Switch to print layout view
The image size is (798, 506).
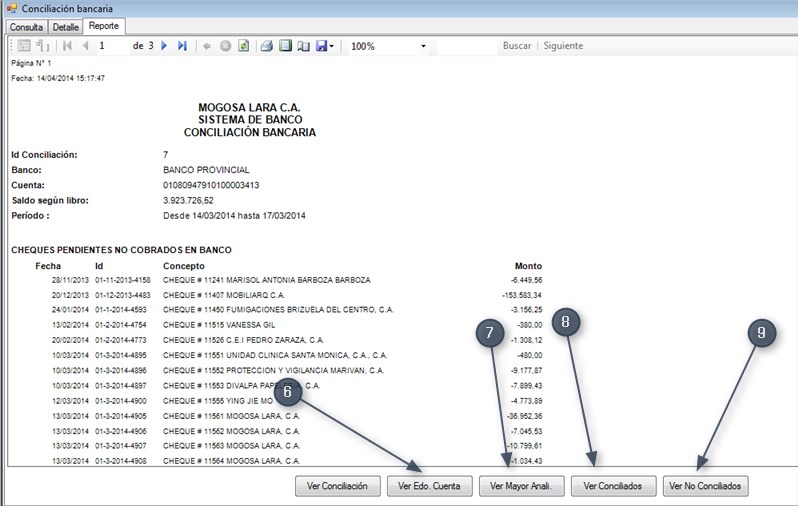(286, 46)
